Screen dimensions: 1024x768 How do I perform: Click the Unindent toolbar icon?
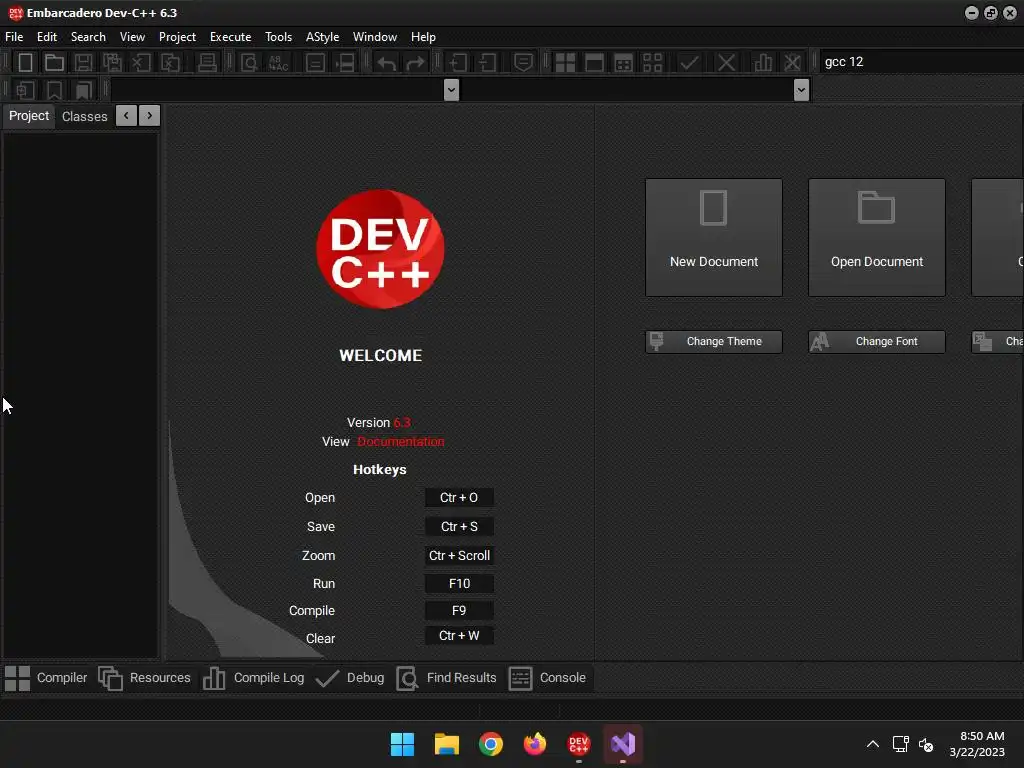pos(487,63)
